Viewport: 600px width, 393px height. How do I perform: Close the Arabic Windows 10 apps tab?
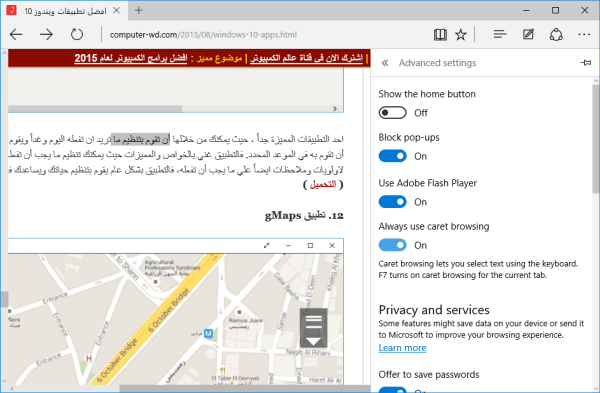(117, 10)
